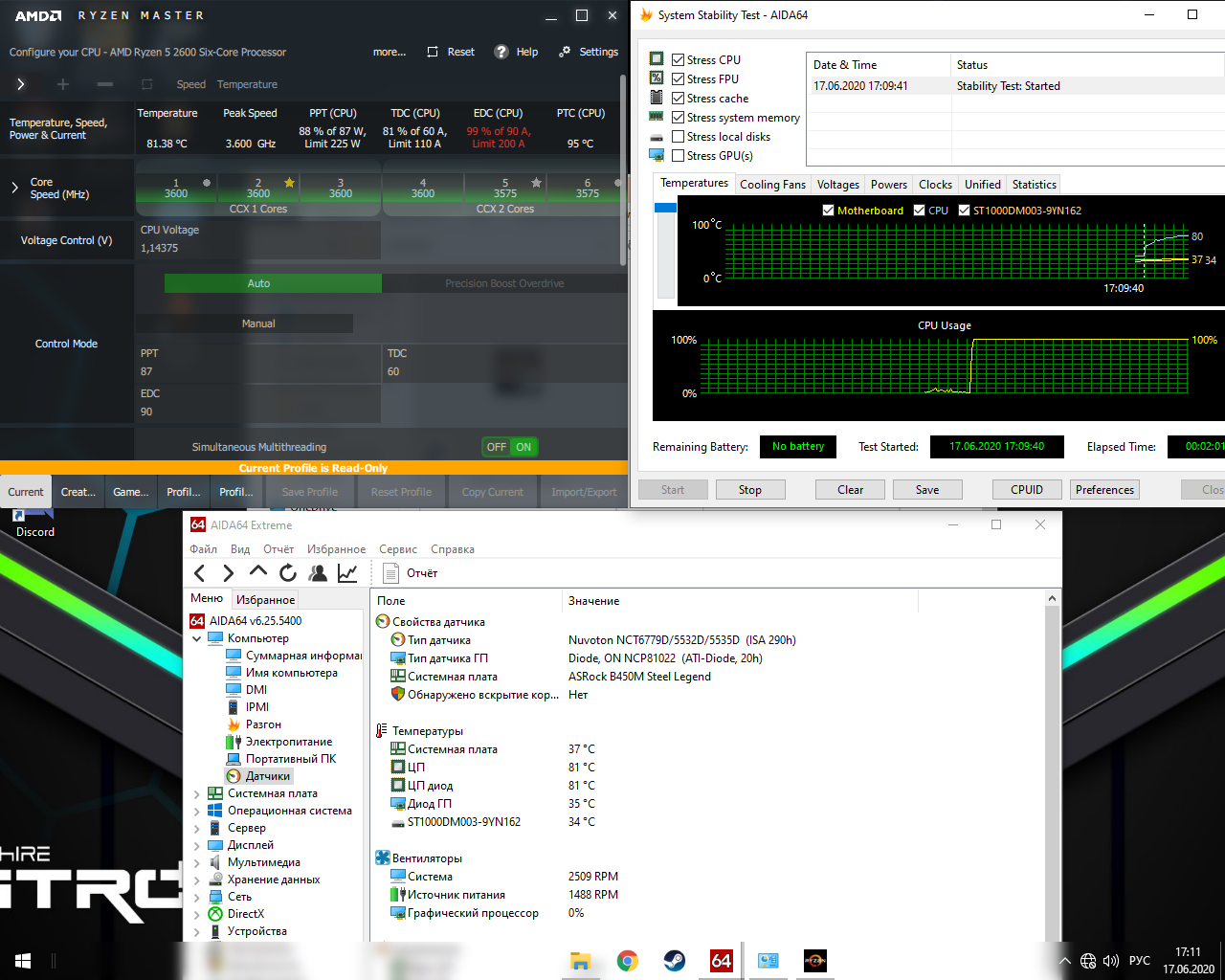The height and width of the screenshot is (980, 1225).
Task: Open the Cooling Fans tab
Action: pyautogui.click(x=772, y=185)
